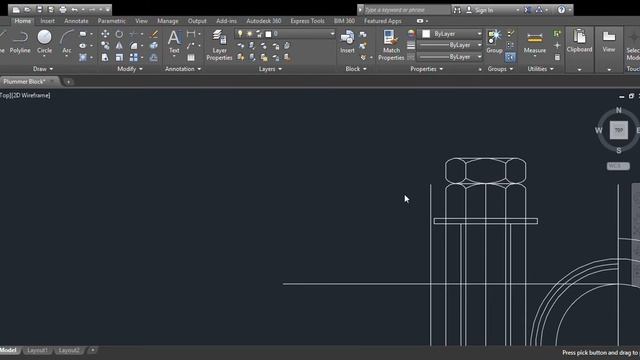Click the Insert block icon
Screen dimensions: 640x360
[347, 42]
